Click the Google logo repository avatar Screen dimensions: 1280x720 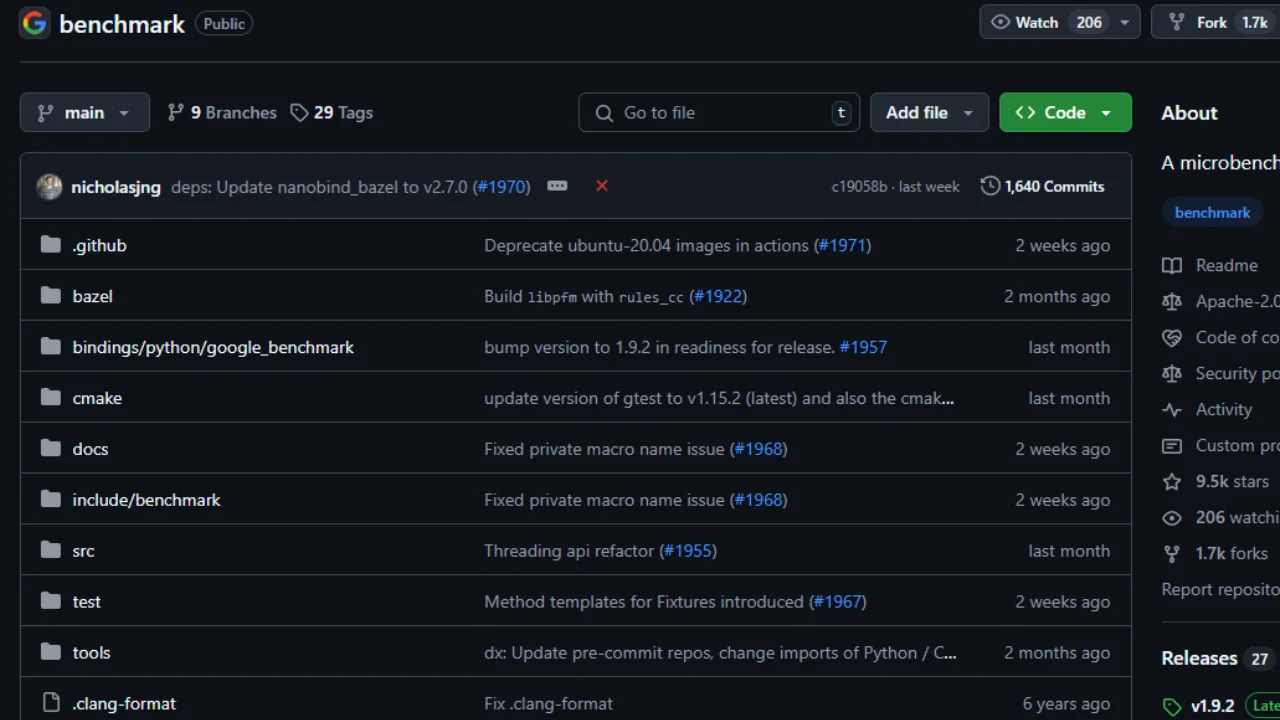click(x=35, y=23)
